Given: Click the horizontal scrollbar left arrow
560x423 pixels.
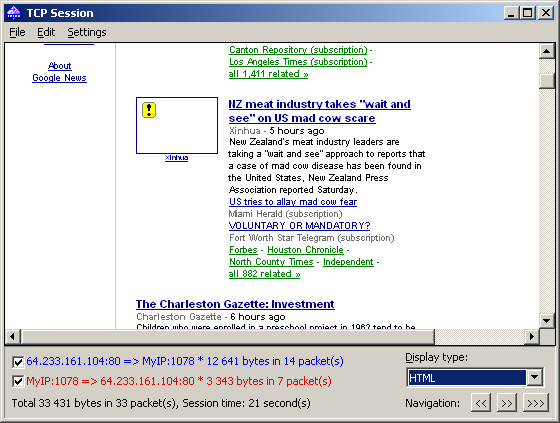Looking at the screenshot, I should 12,336.
